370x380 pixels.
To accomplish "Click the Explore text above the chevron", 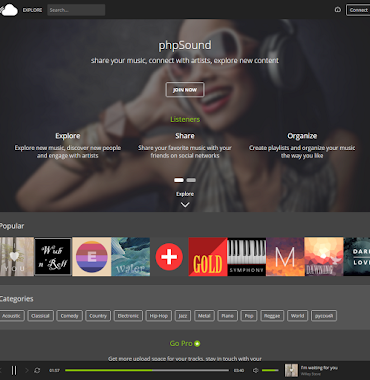I will pos(185,194).
